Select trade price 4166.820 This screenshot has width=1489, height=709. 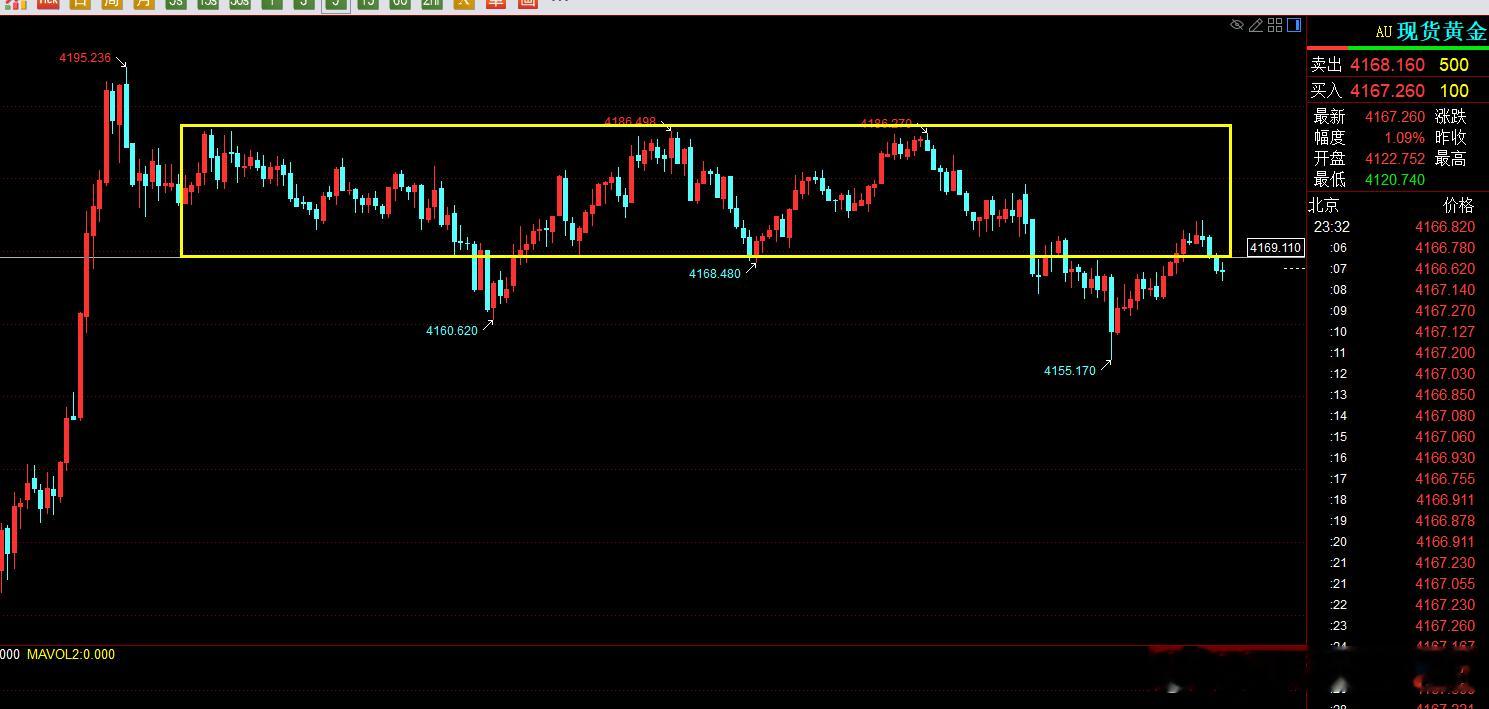pyautogui.click(x=1445, y=227)
